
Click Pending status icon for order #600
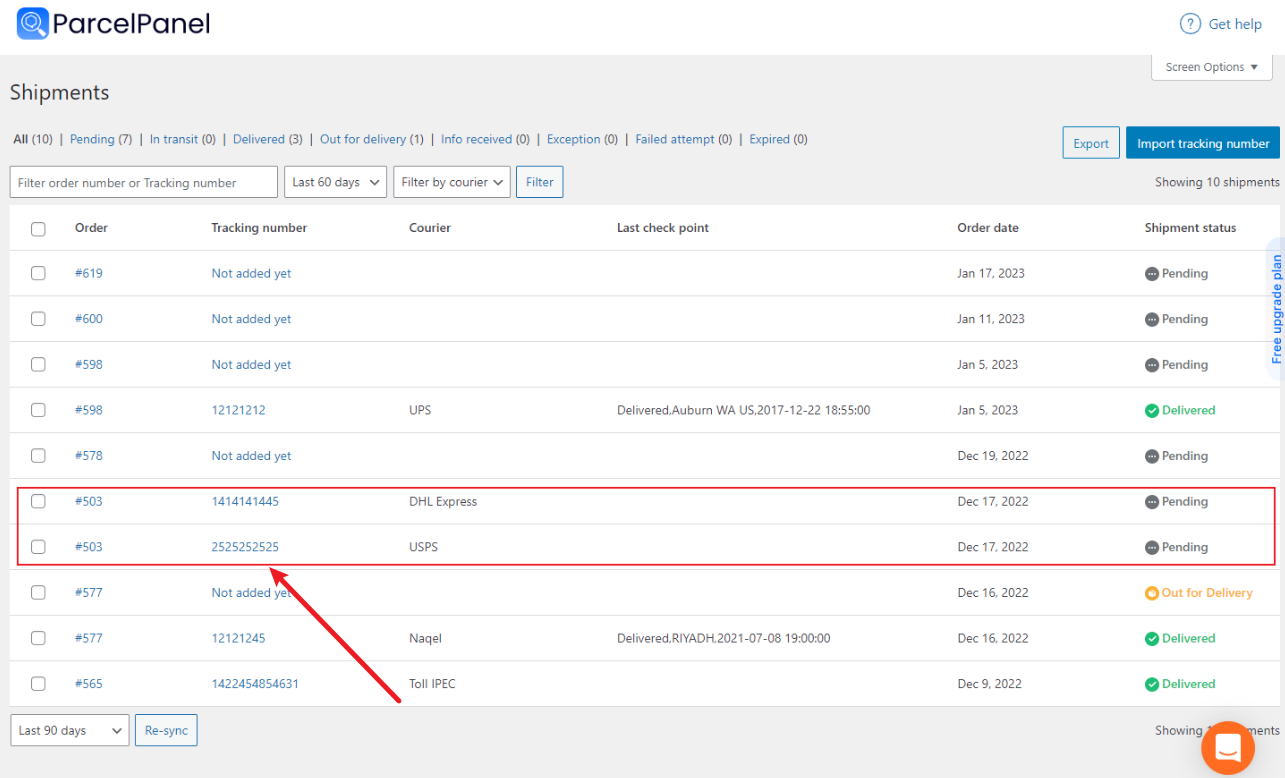tap(1152, 319)
